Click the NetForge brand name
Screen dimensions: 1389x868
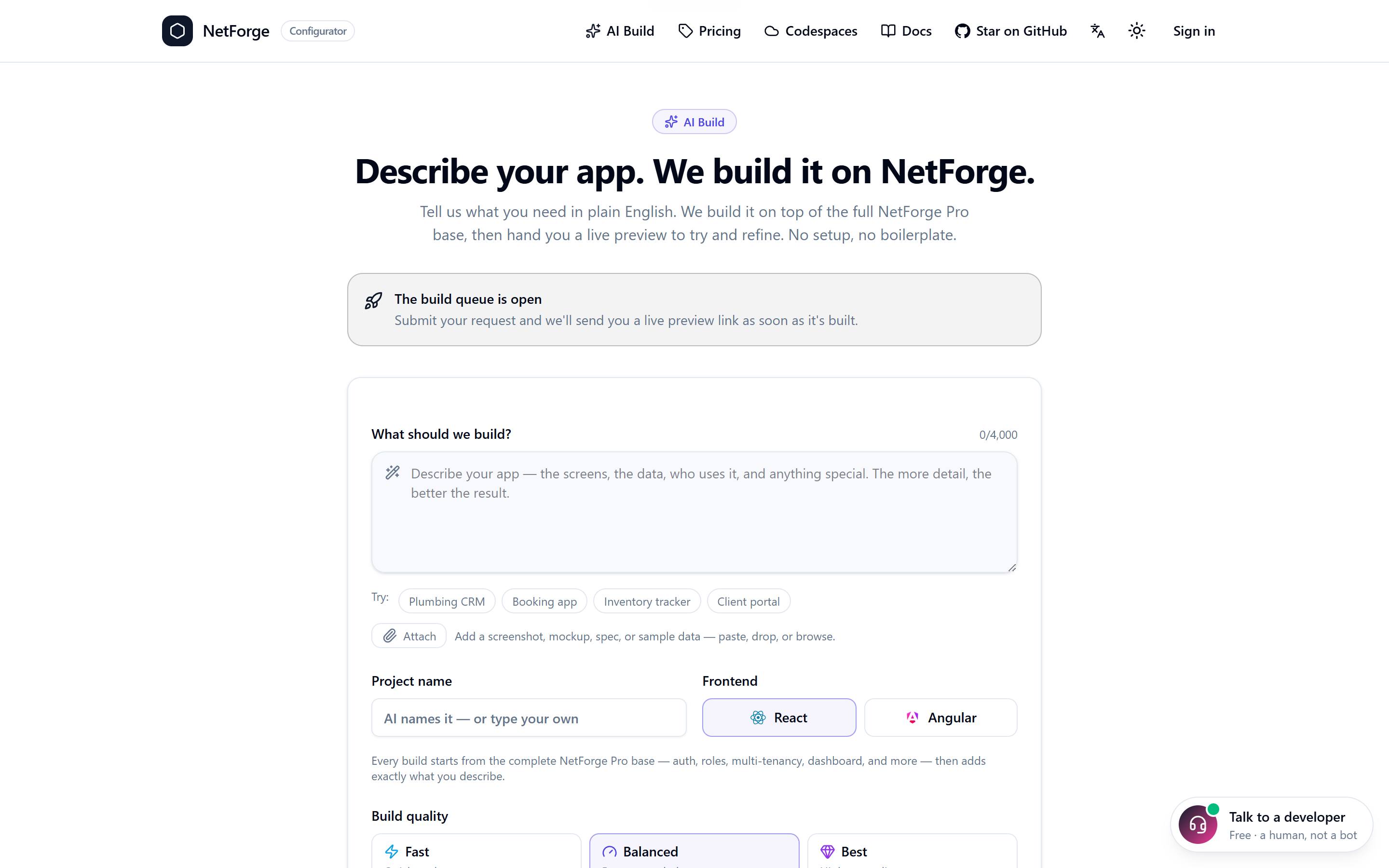click(236, 31)
